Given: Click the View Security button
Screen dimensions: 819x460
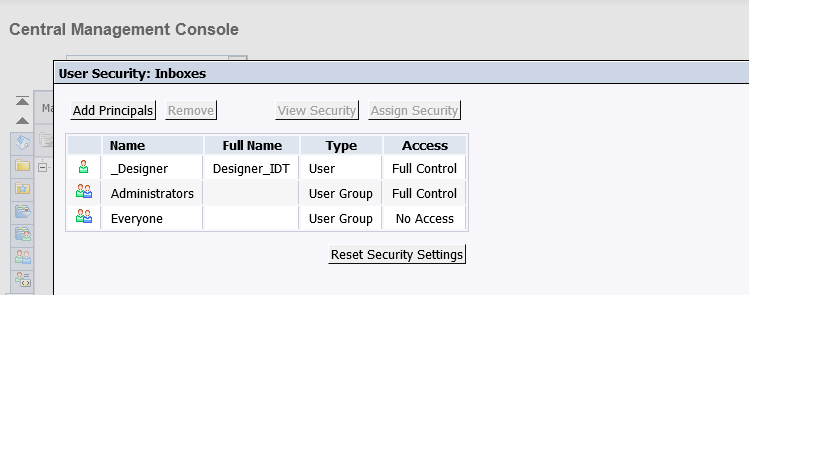Looking at the screenshot, I should [317, 111].
